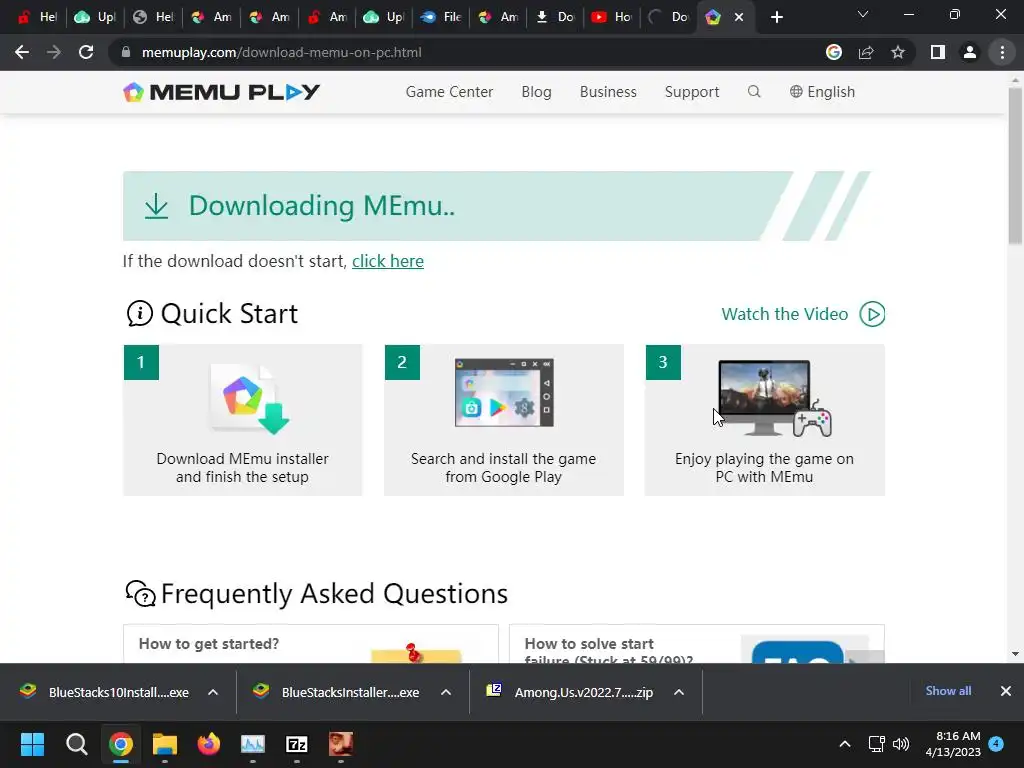Open the Business menu item
Image resolution: width=1024 pixels, height=768 pixels.
coord(608,92)
